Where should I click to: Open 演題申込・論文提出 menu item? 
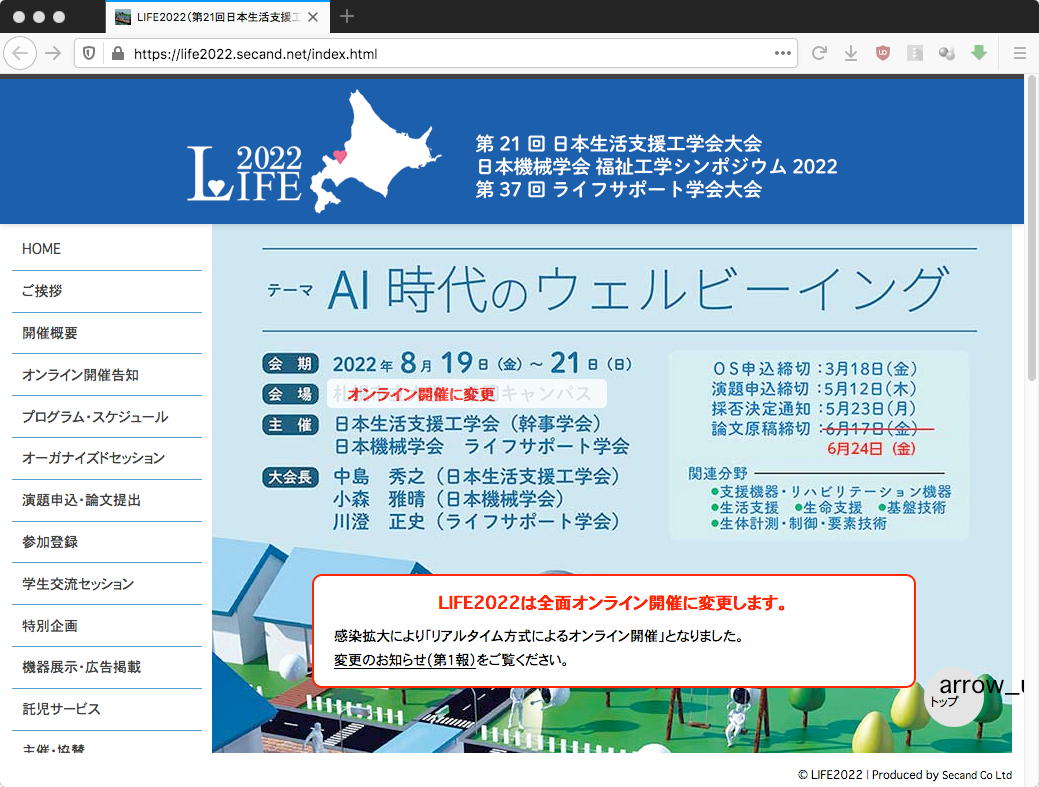click(107, 500)
